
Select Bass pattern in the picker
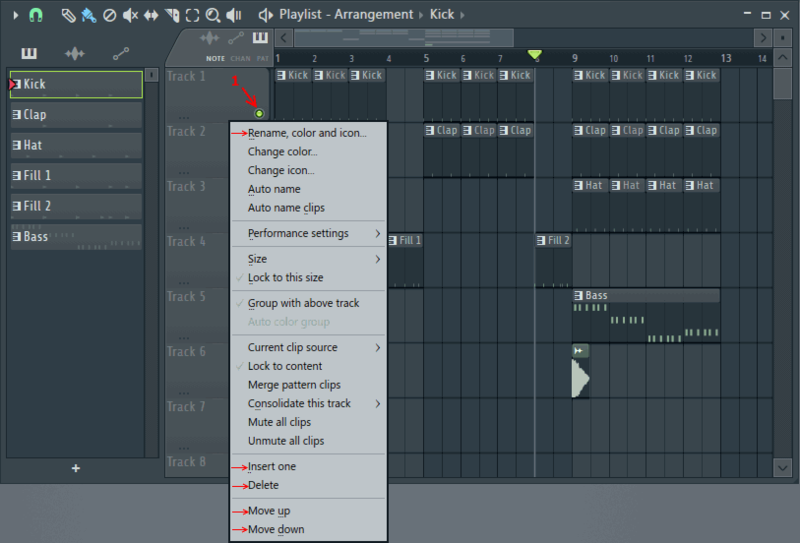76,237
